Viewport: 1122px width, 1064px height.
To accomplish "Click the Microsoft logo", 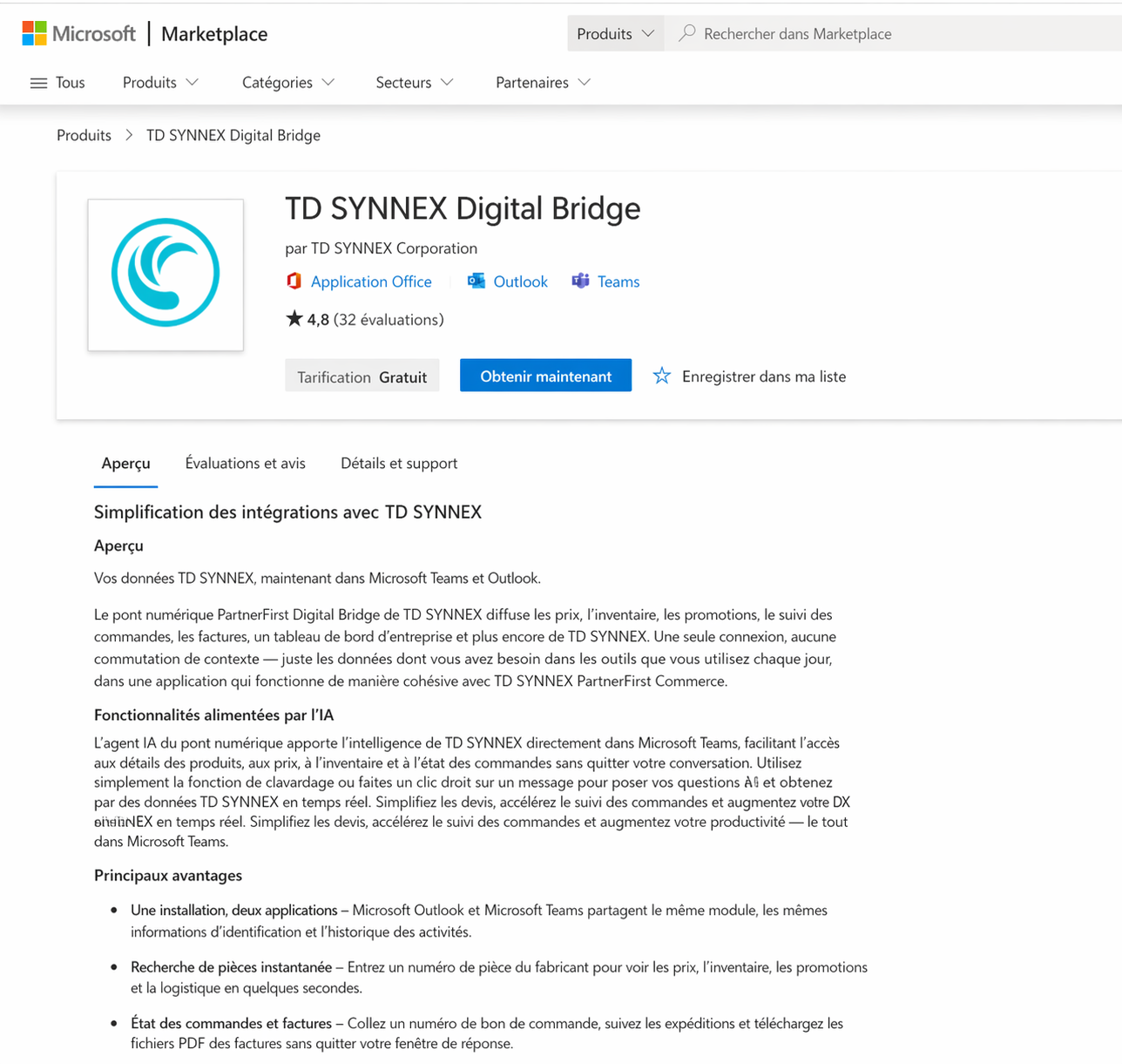I will (x=78, y=34).
